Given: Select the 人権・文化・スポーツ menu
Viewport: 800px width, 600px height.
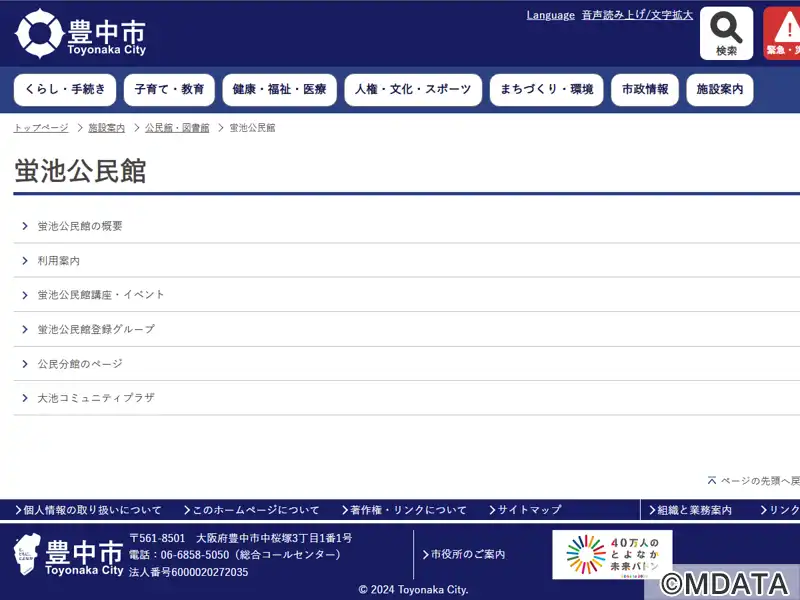Looking at the screenshot, I should click(x=413, y=90).
